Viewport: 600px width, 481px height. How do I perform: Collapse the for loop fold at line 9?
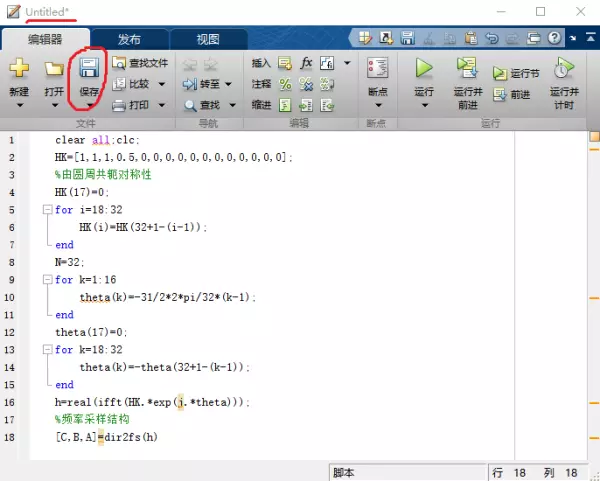[x=47, y=279]
